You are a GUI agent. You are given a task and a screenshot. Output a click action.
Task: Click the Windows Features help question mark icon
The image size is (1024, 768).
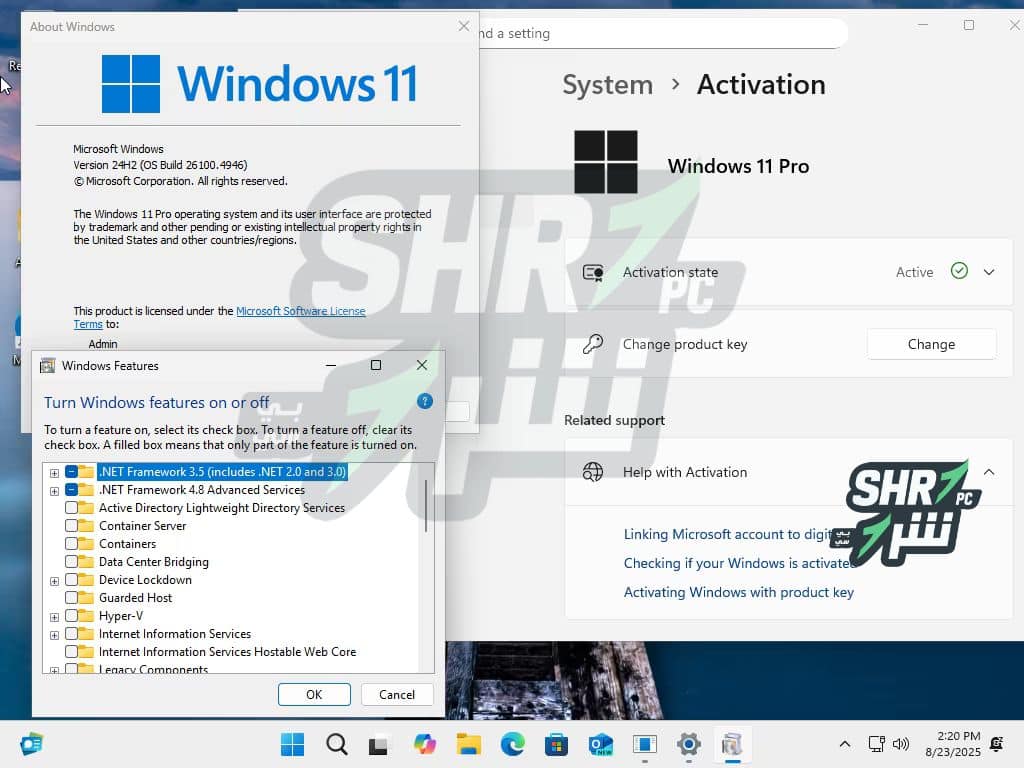424,401
